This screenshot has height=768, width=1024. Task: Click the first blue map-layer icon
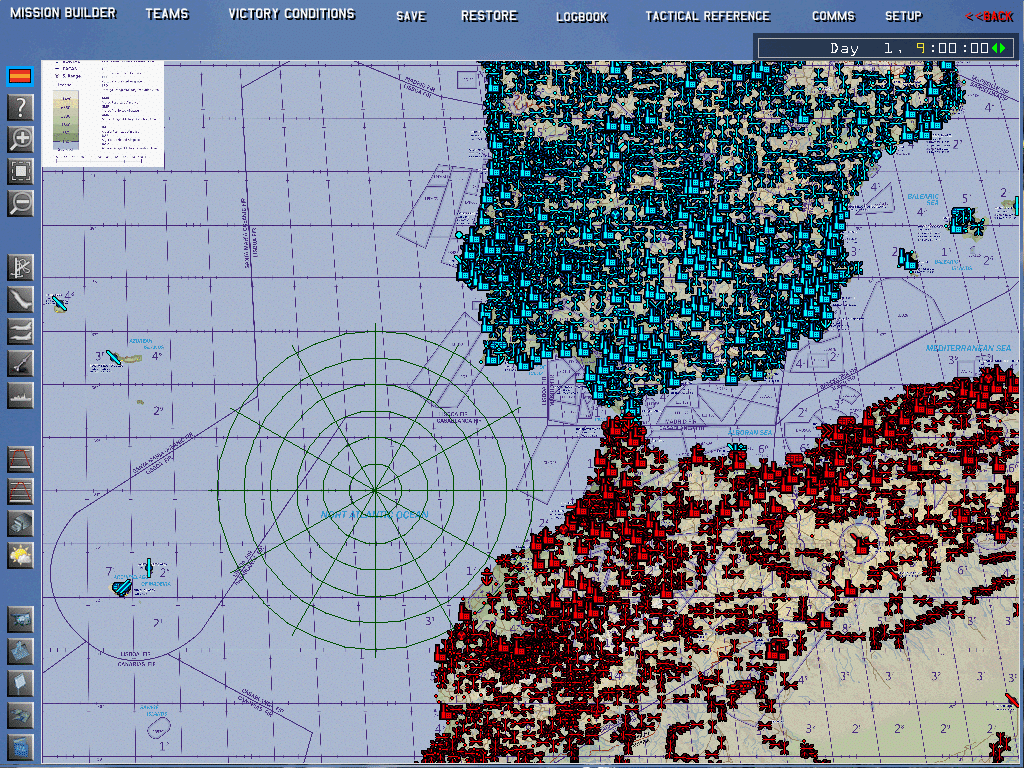(20, 619)
